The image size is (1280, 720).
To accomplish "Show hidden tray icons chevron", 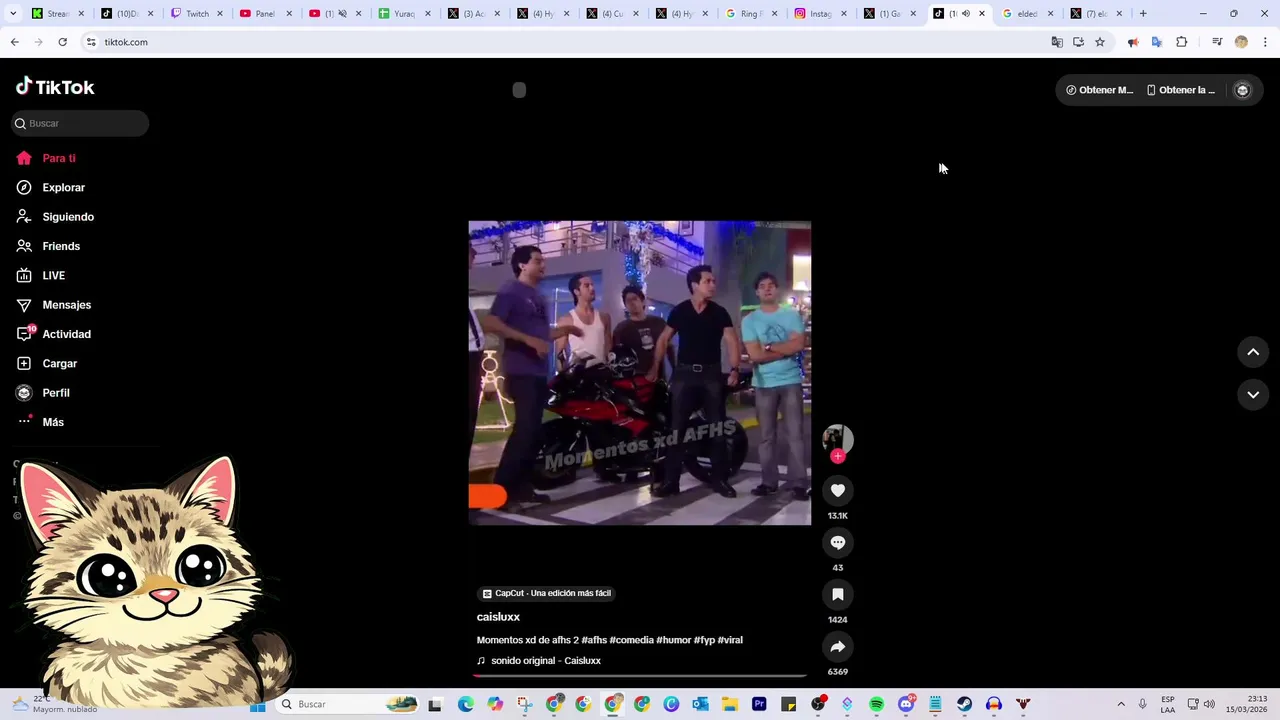I will point(1121,705).
